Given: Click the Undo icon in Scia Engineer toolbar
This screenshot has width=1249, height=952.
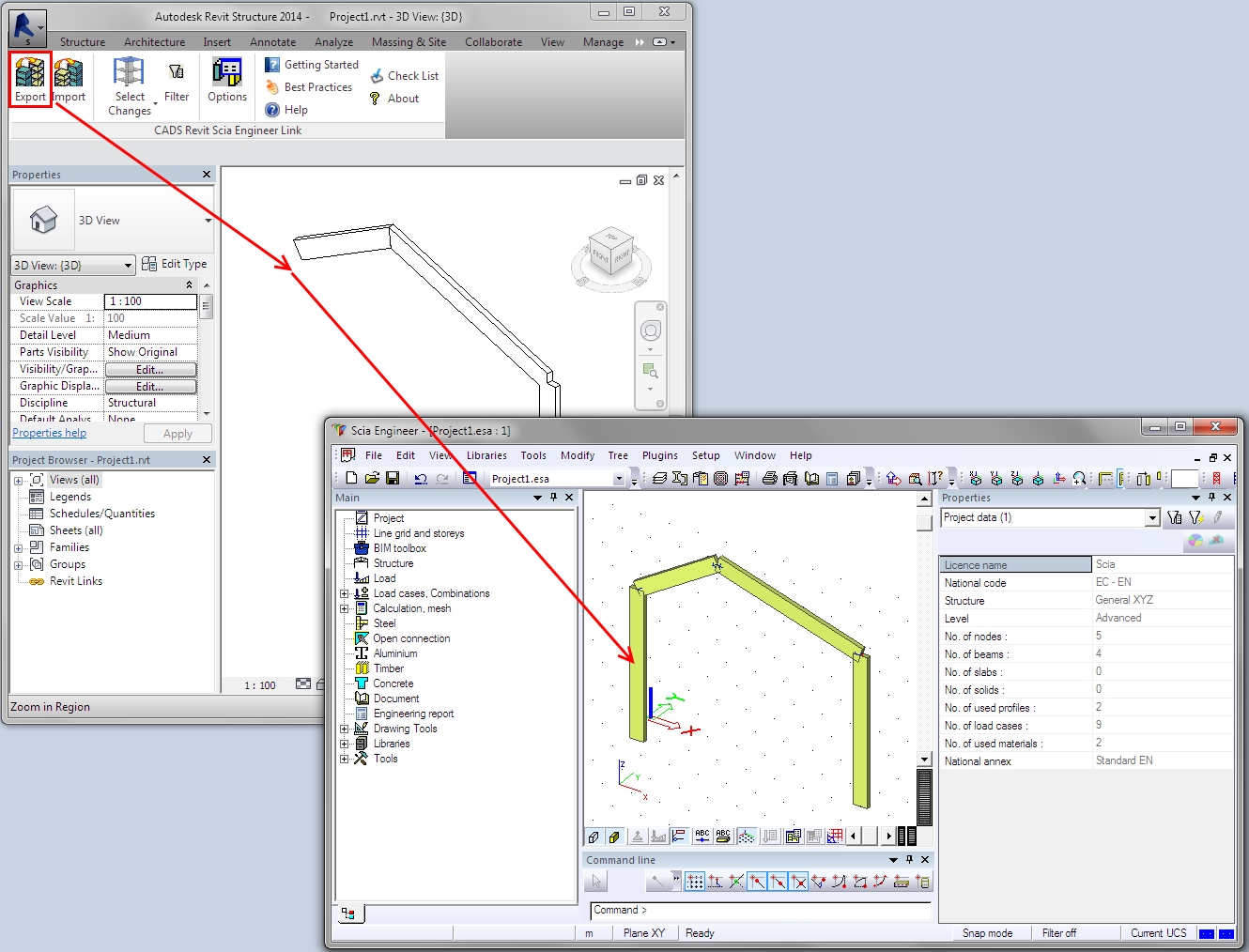Looking at the screenshot, I should (x=421, y=478).
